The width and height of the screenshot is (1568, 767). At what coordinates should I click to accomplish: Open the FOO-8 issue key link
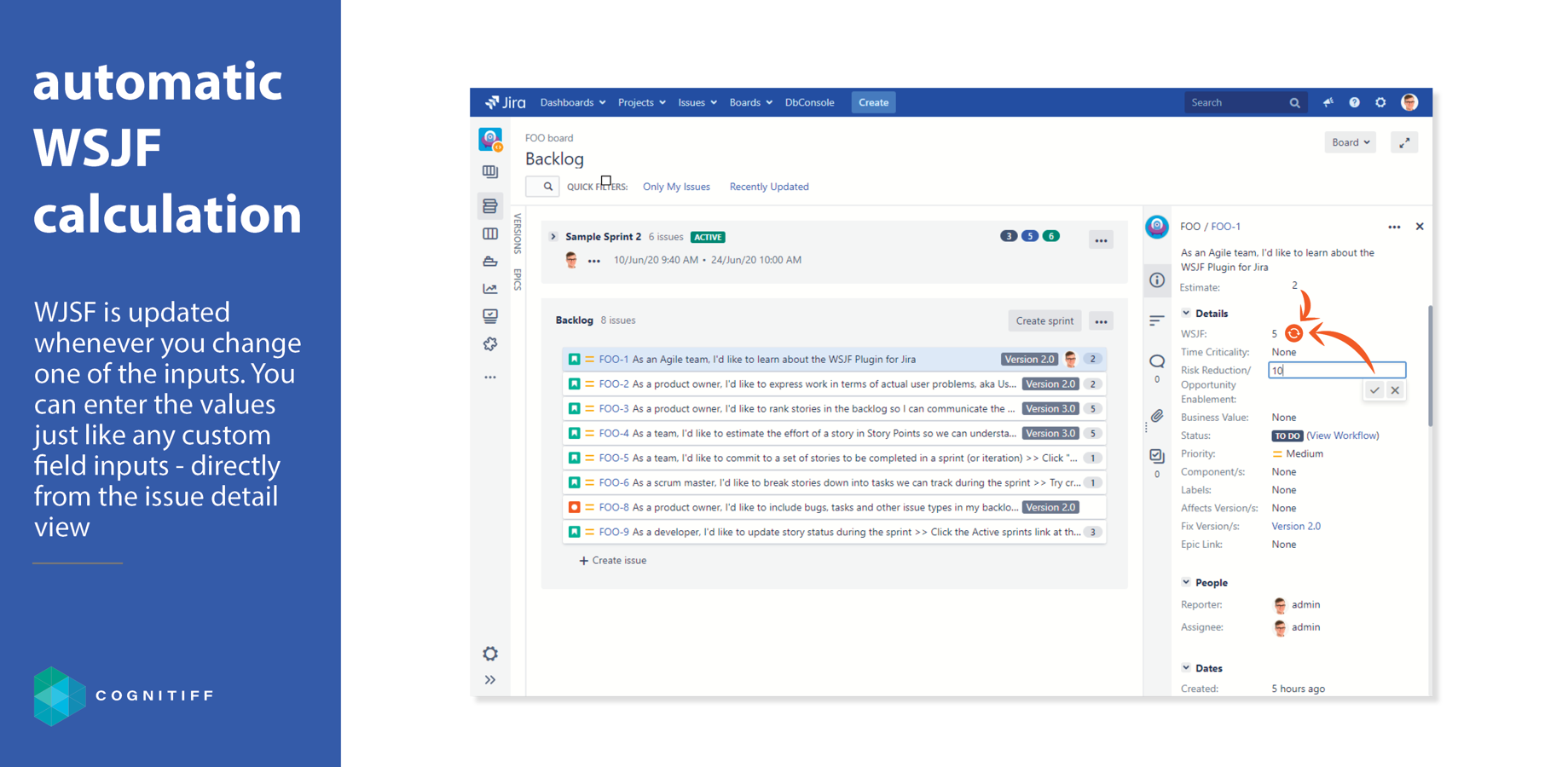coord(614,508)
